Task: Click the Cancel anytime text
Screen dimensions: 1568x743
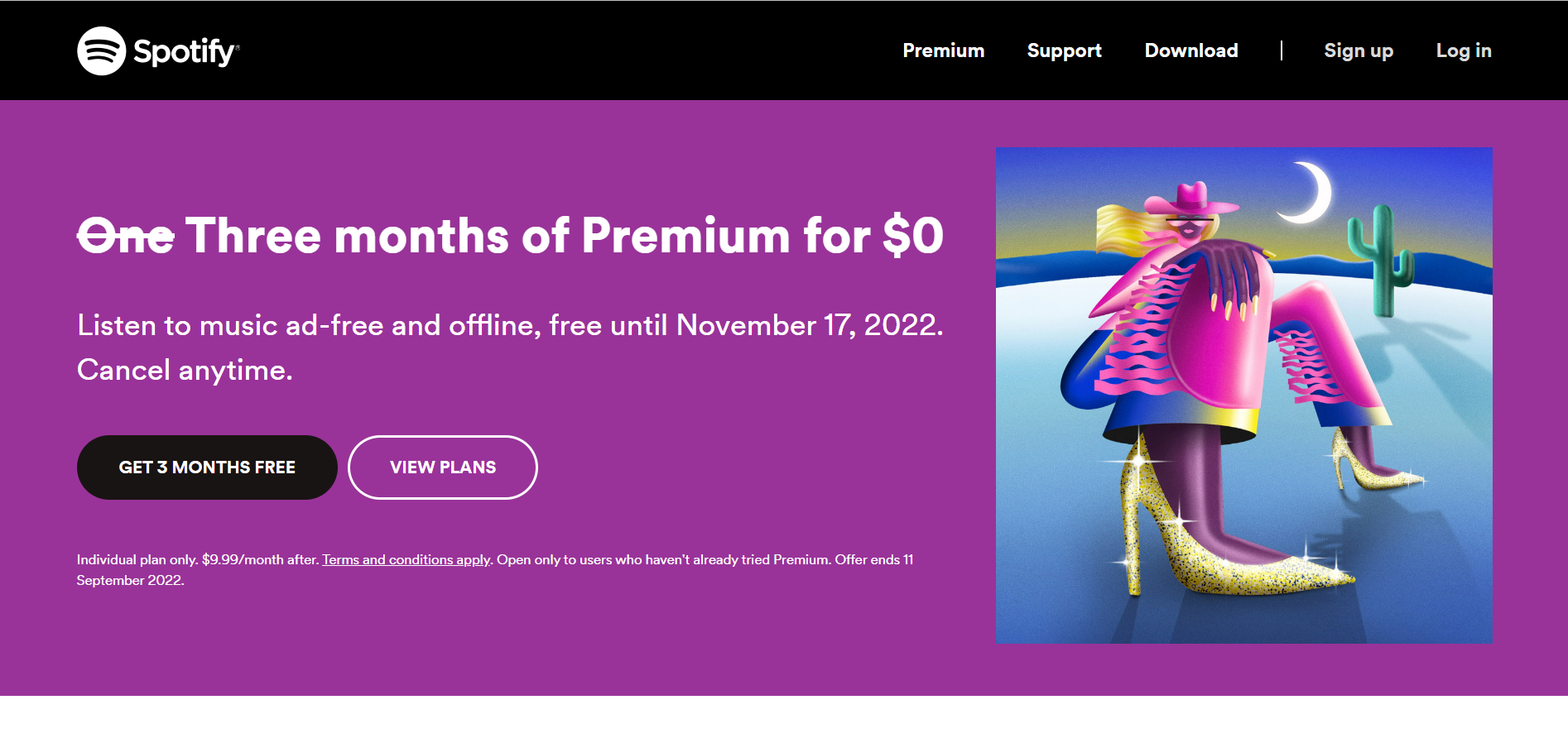Action: tap(185, 370)
